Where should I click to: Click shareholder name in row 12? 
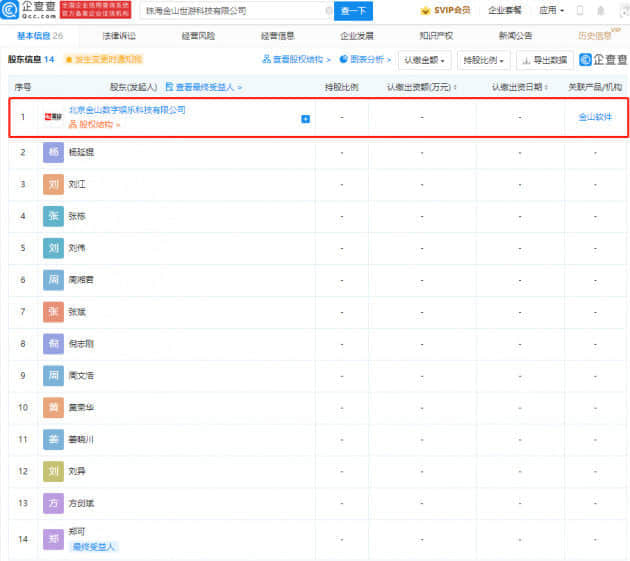(77, 471)
